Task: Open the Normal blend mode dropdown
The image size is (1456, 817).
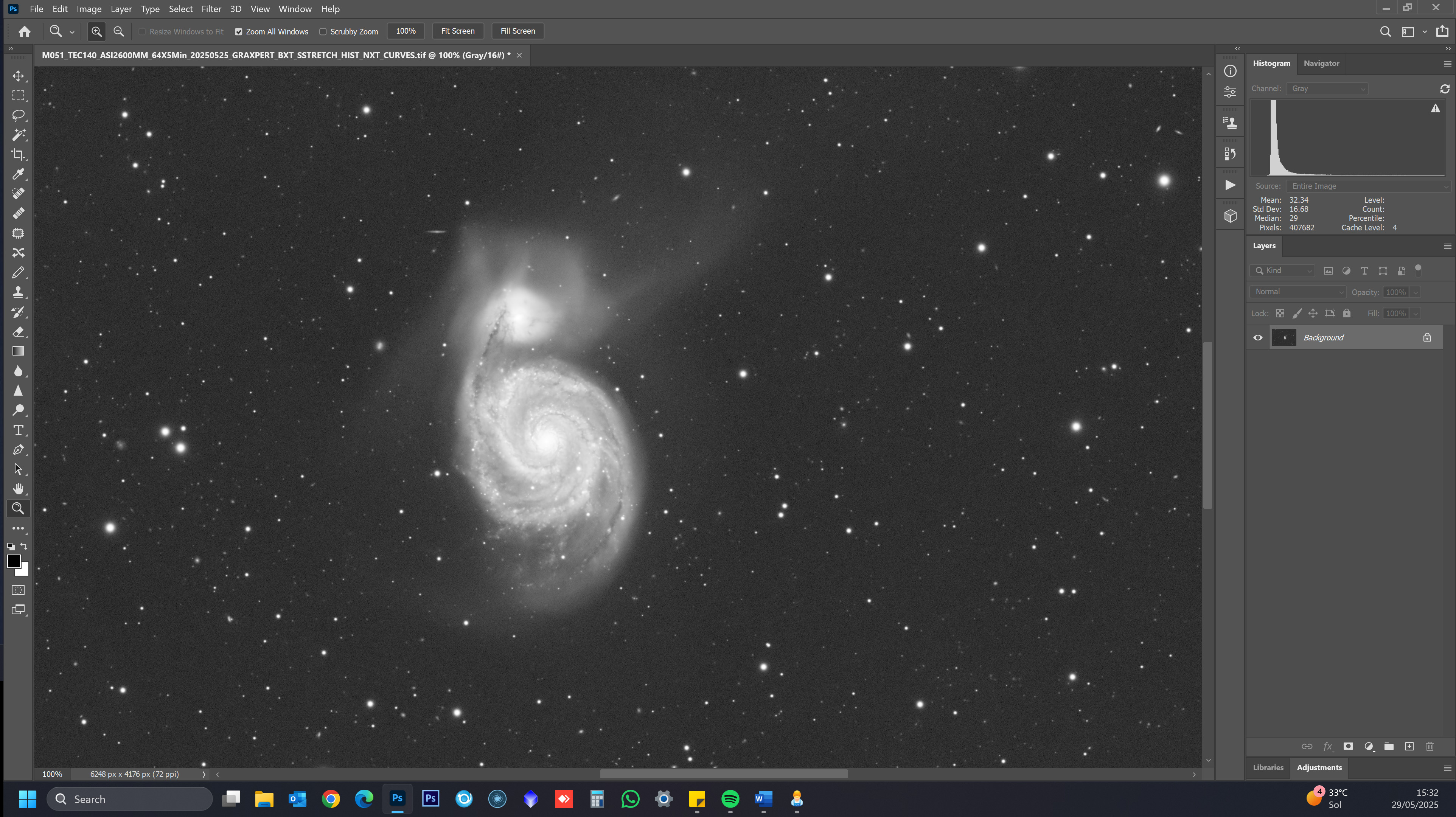Action: click(1298, 292)
